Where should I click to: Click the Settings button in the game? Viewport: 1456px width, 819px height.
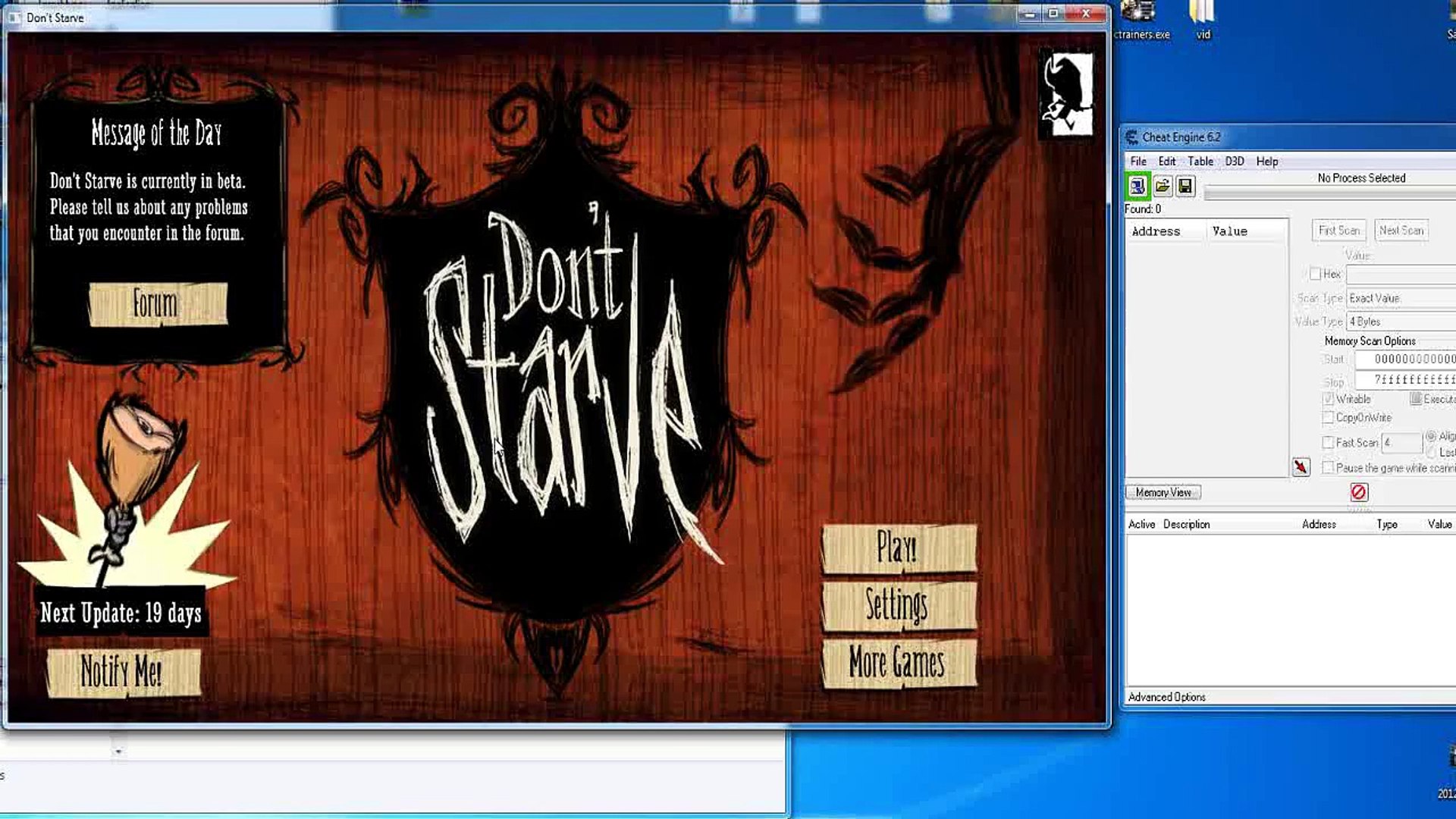899,606
